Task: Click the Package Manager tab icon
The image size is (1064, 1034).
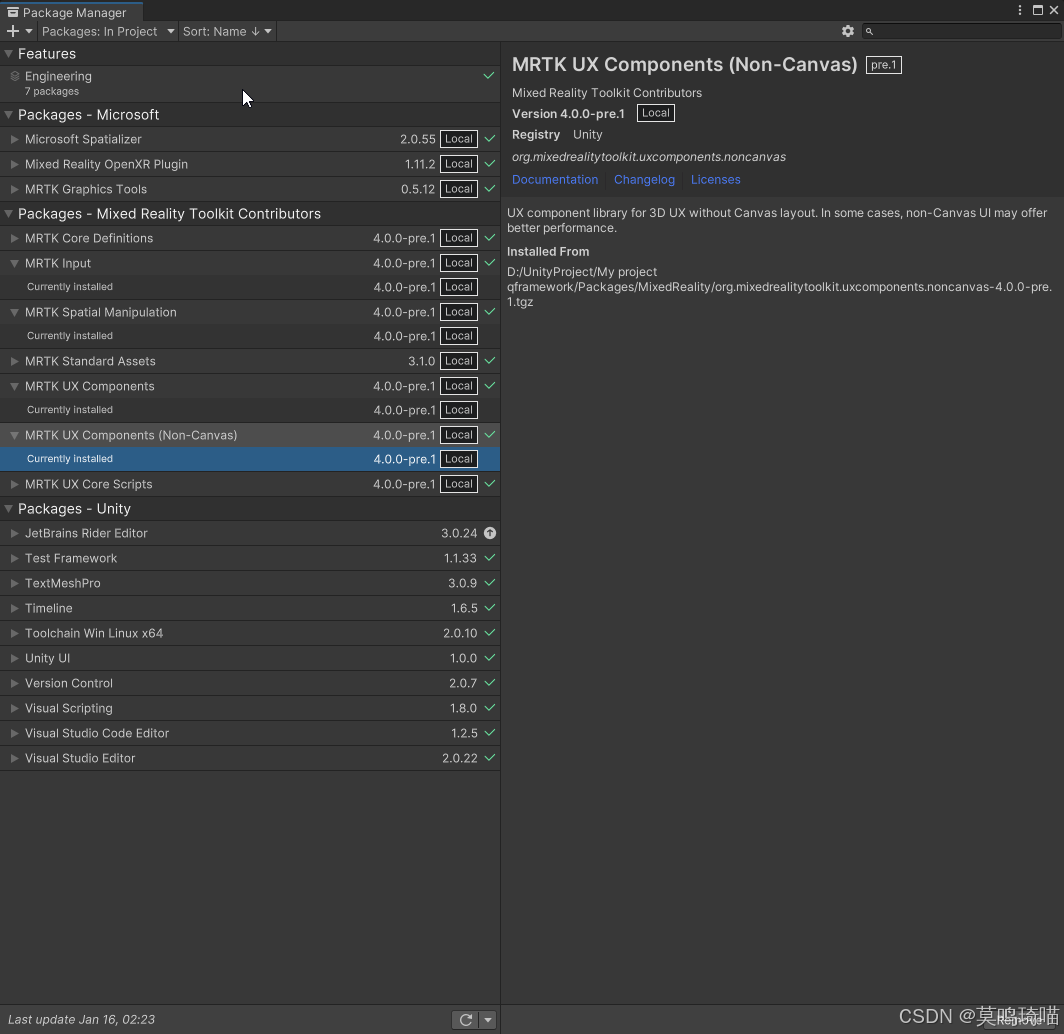Action: [x=12, y=12]
